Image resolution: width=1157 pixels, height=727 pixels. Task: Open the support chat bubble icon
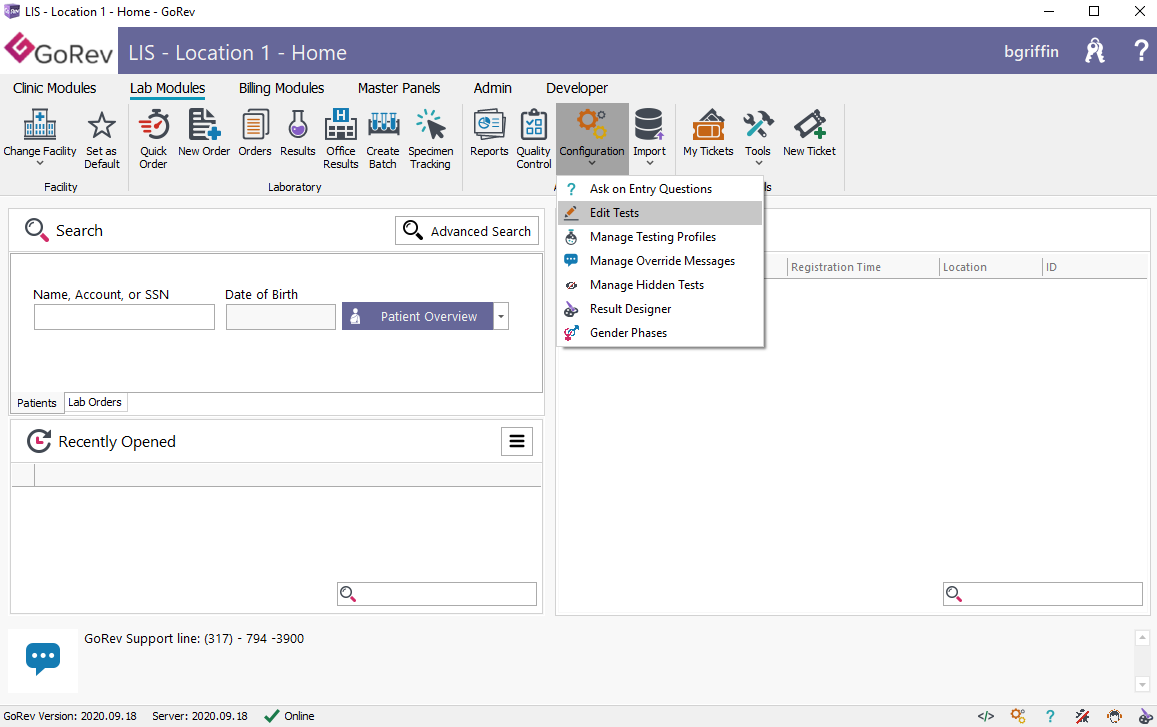(x=43, y=659)
